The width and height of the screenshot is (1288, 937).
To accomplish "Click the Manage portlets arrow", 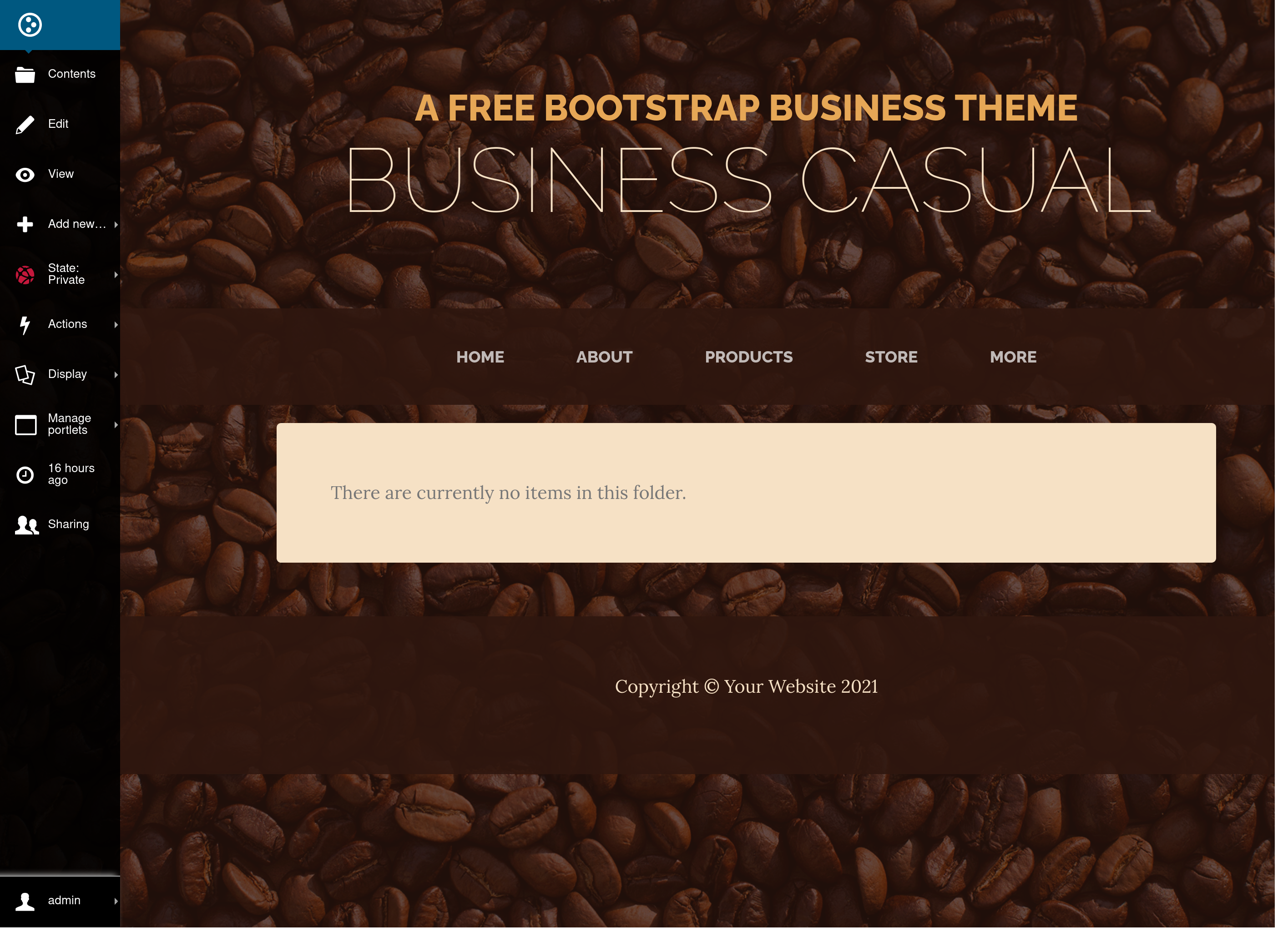I will point(115,425).
